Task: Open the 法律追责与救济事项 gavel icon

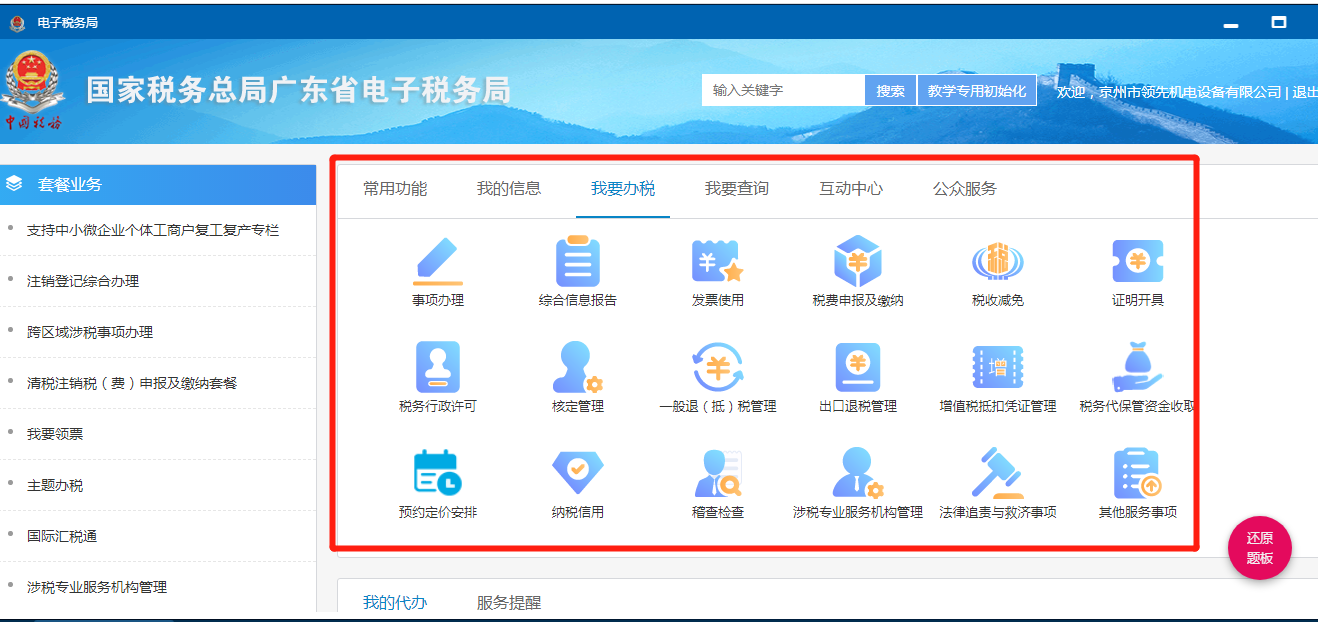Action: click(998, 473)
